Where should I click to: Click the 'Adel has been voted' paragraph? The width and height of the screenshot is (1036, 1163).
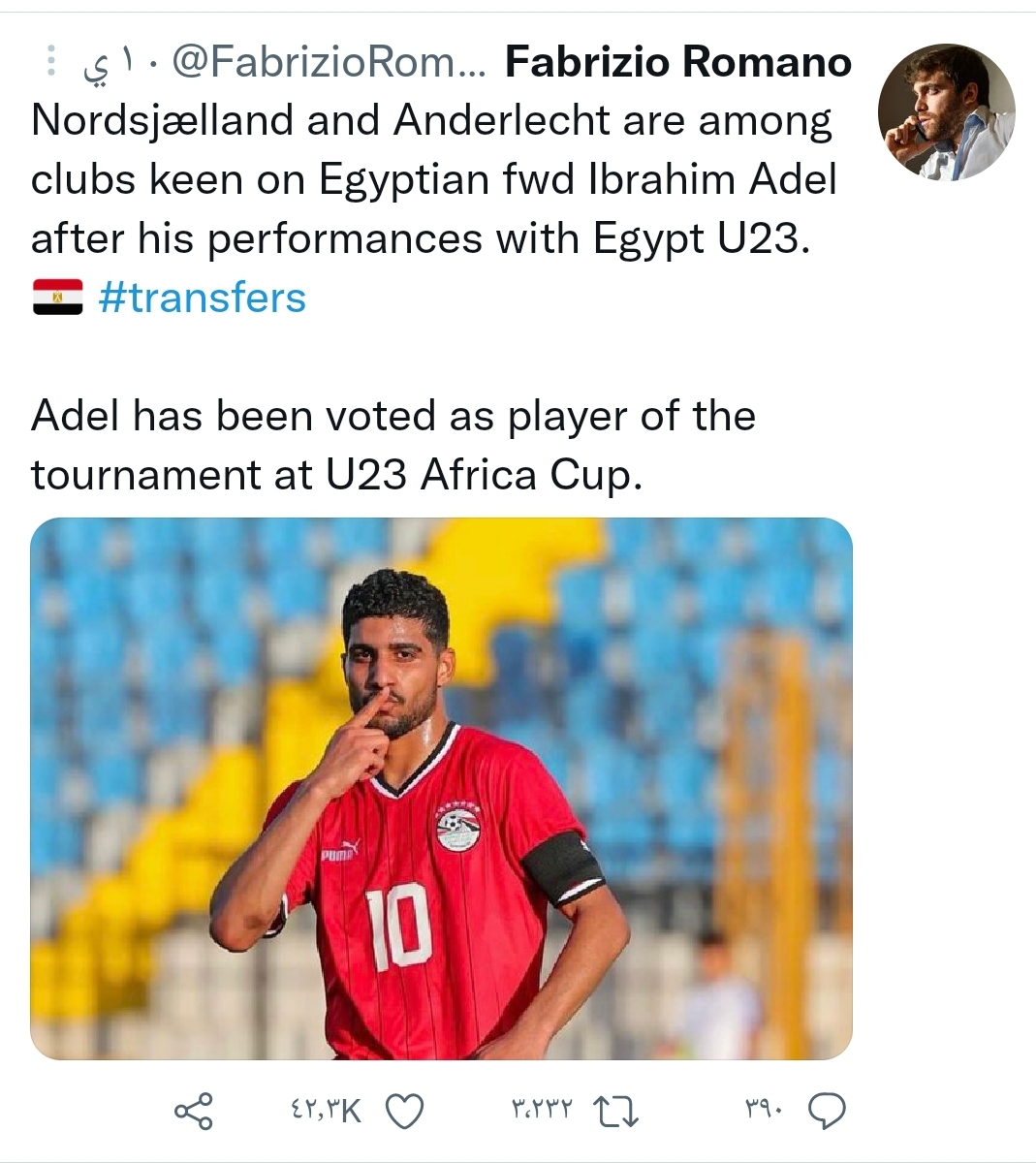pyautogui.click(x=392, y=445)
